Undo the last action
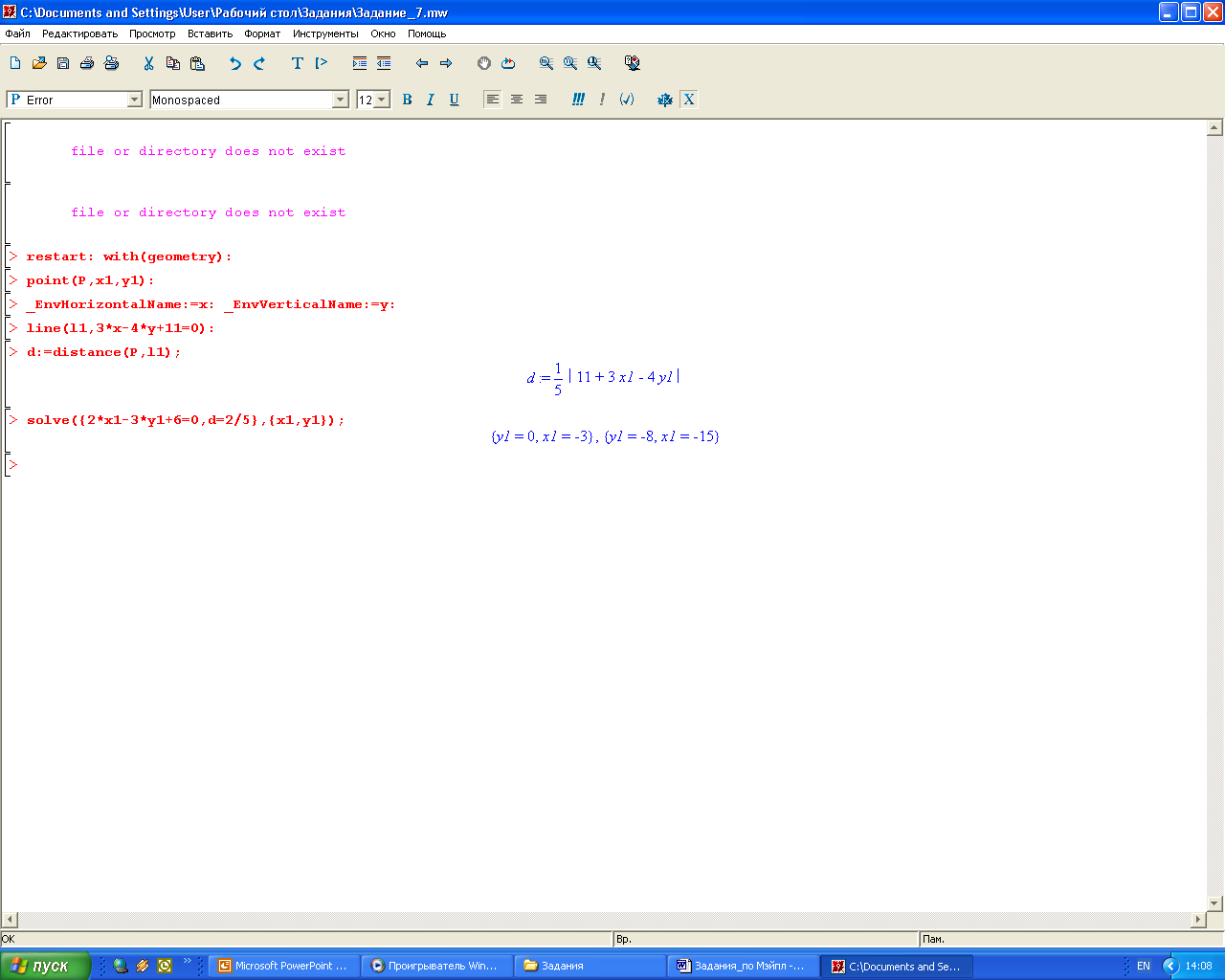The width and height of the screenshot is (1225, 980). (x=234, y=63)
